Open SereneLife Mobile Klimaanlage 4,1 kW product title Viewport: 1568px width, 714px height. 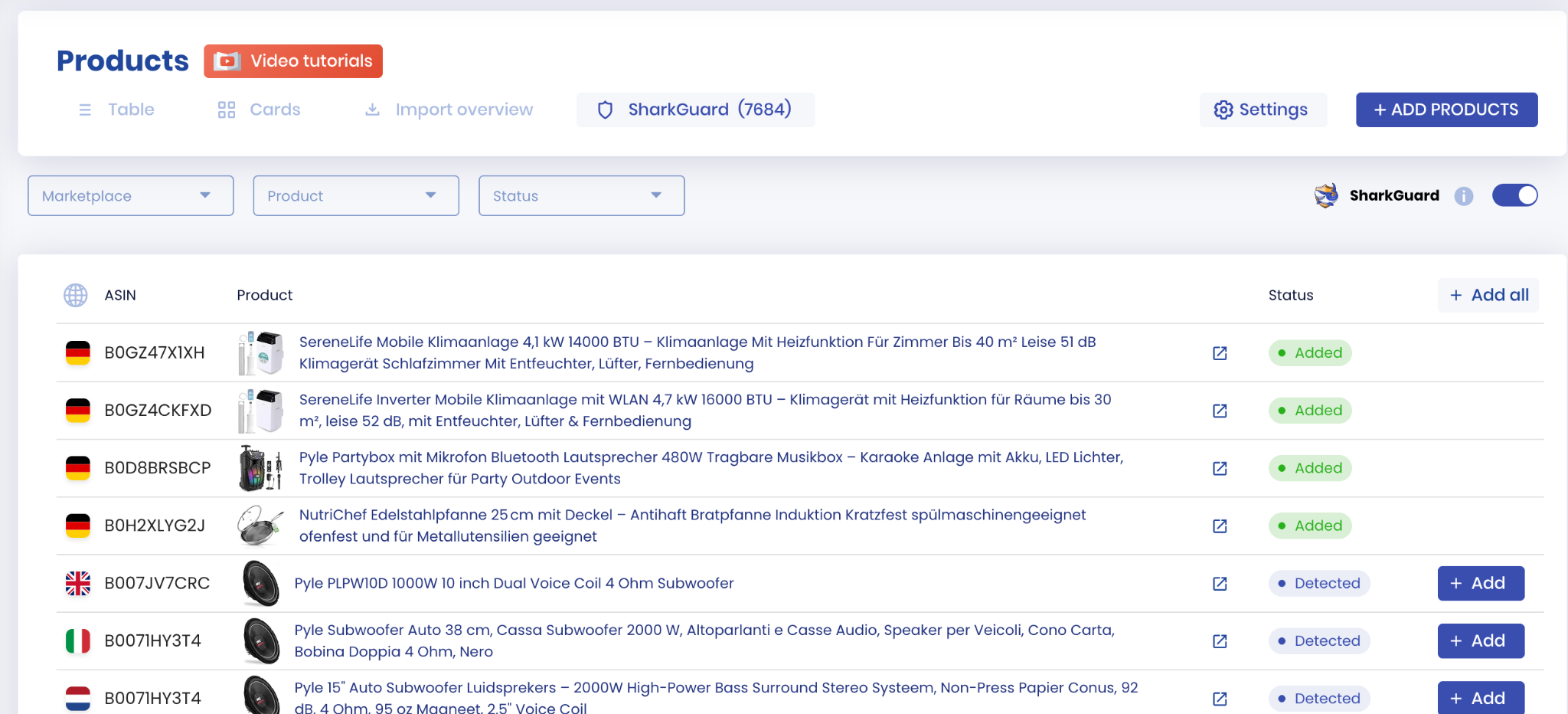pyautogui.click(x=697, y=353)
